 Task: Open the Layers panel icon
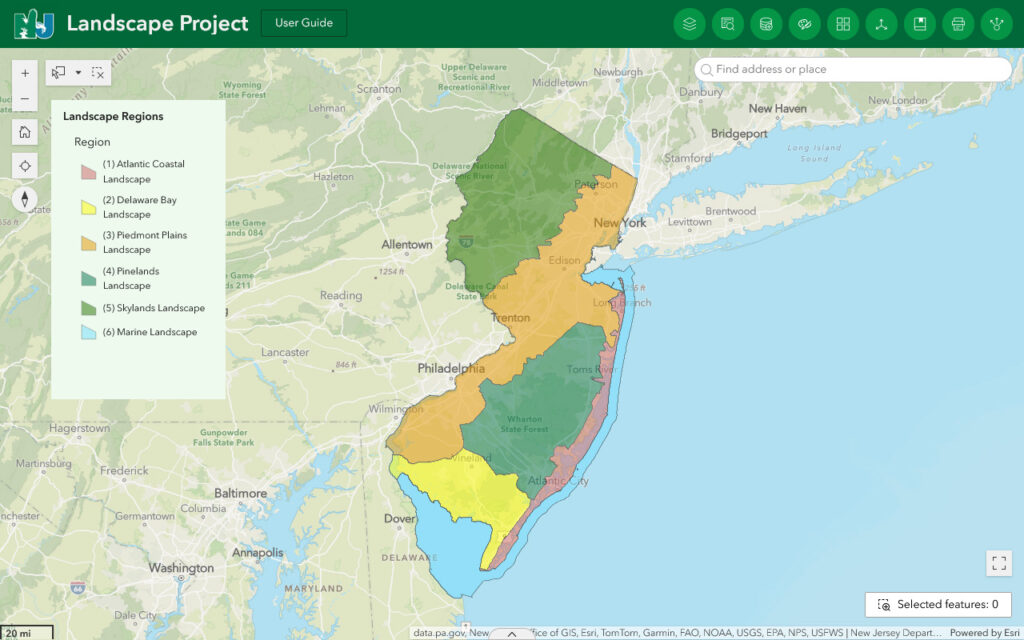coord(689,23)
